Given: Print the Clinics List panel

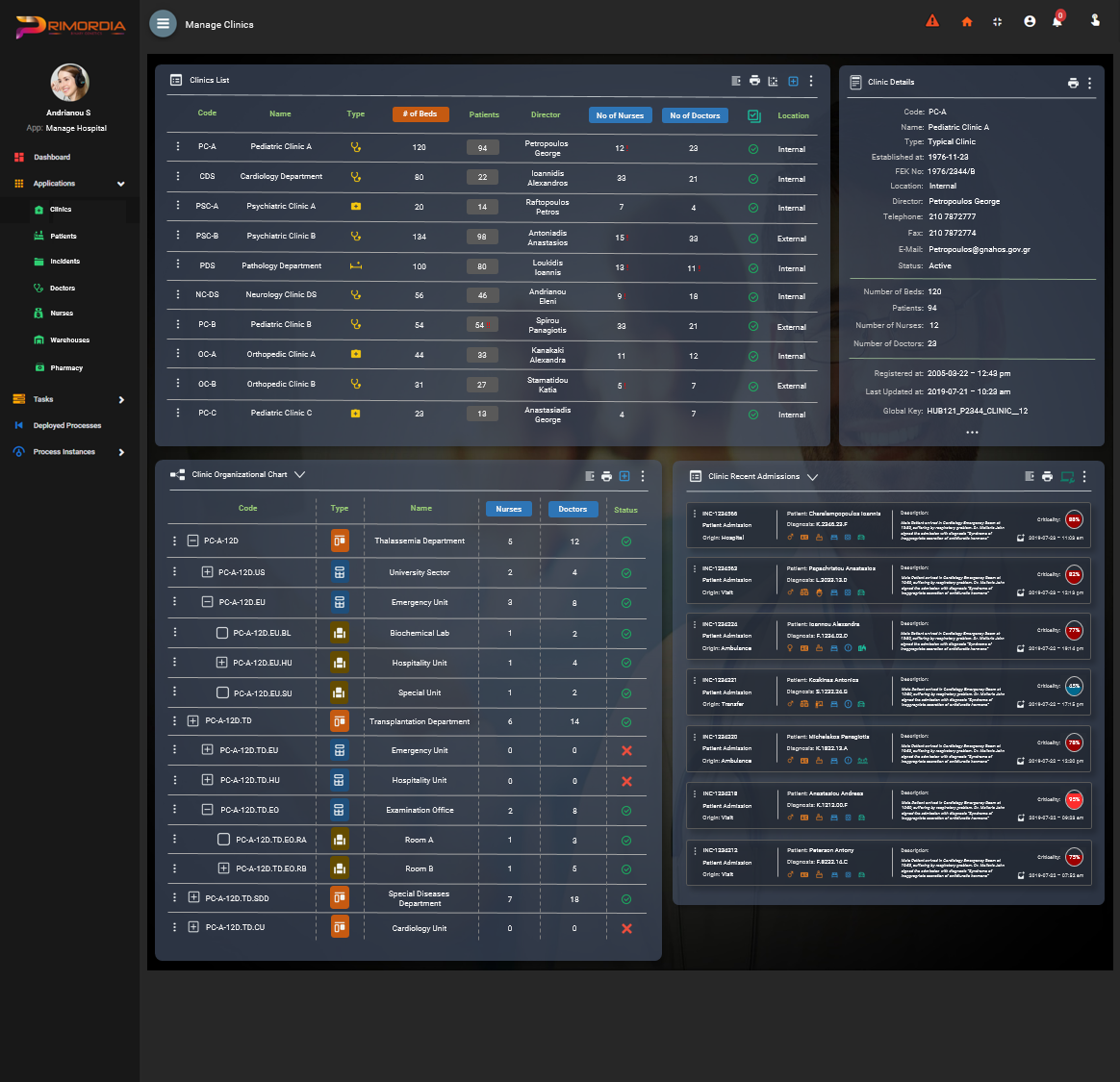Looking at the screenshot, I should point(754,81).
